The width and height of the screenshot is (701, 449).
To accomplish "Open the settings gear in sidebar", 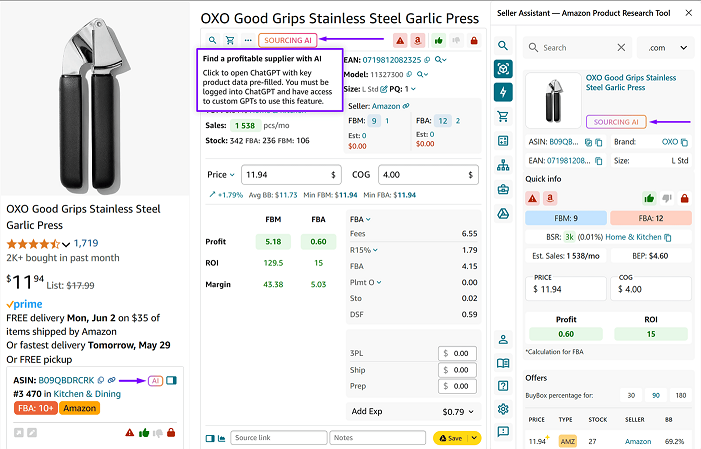I will point(503,409).
